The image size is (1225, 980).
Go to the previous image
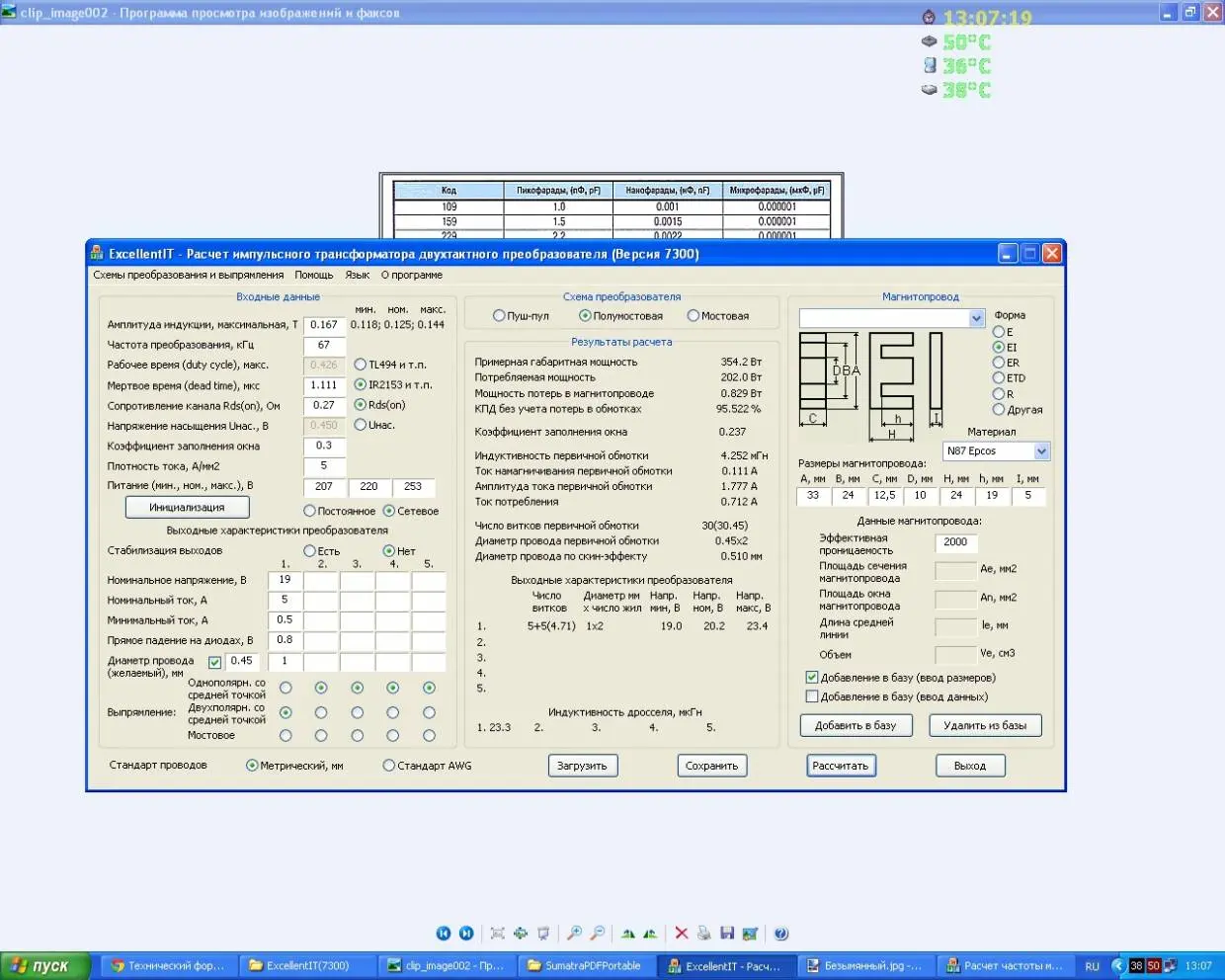pyautogui.click(x=444, y=934)
